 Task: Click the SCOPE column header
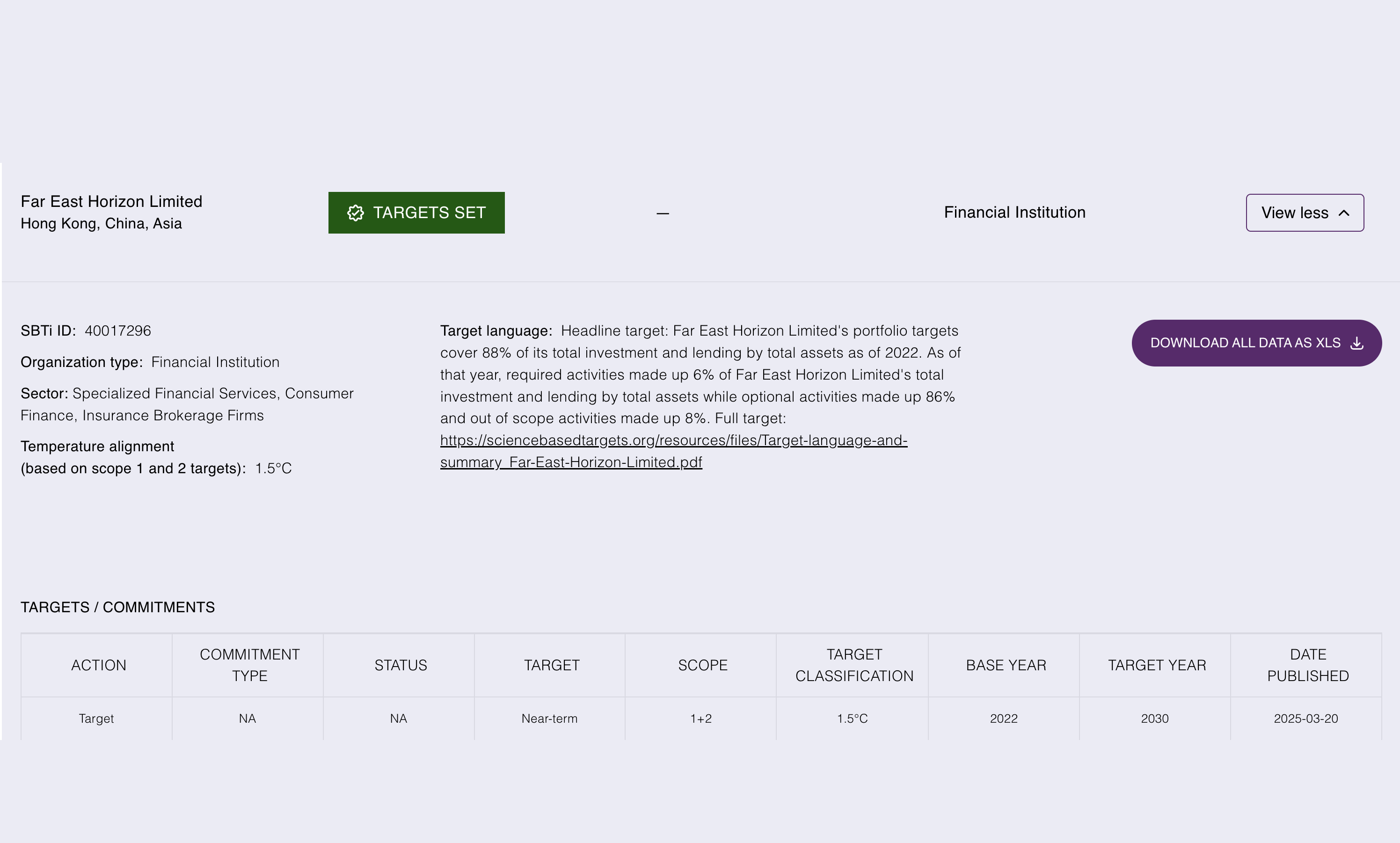pos(702,665)
